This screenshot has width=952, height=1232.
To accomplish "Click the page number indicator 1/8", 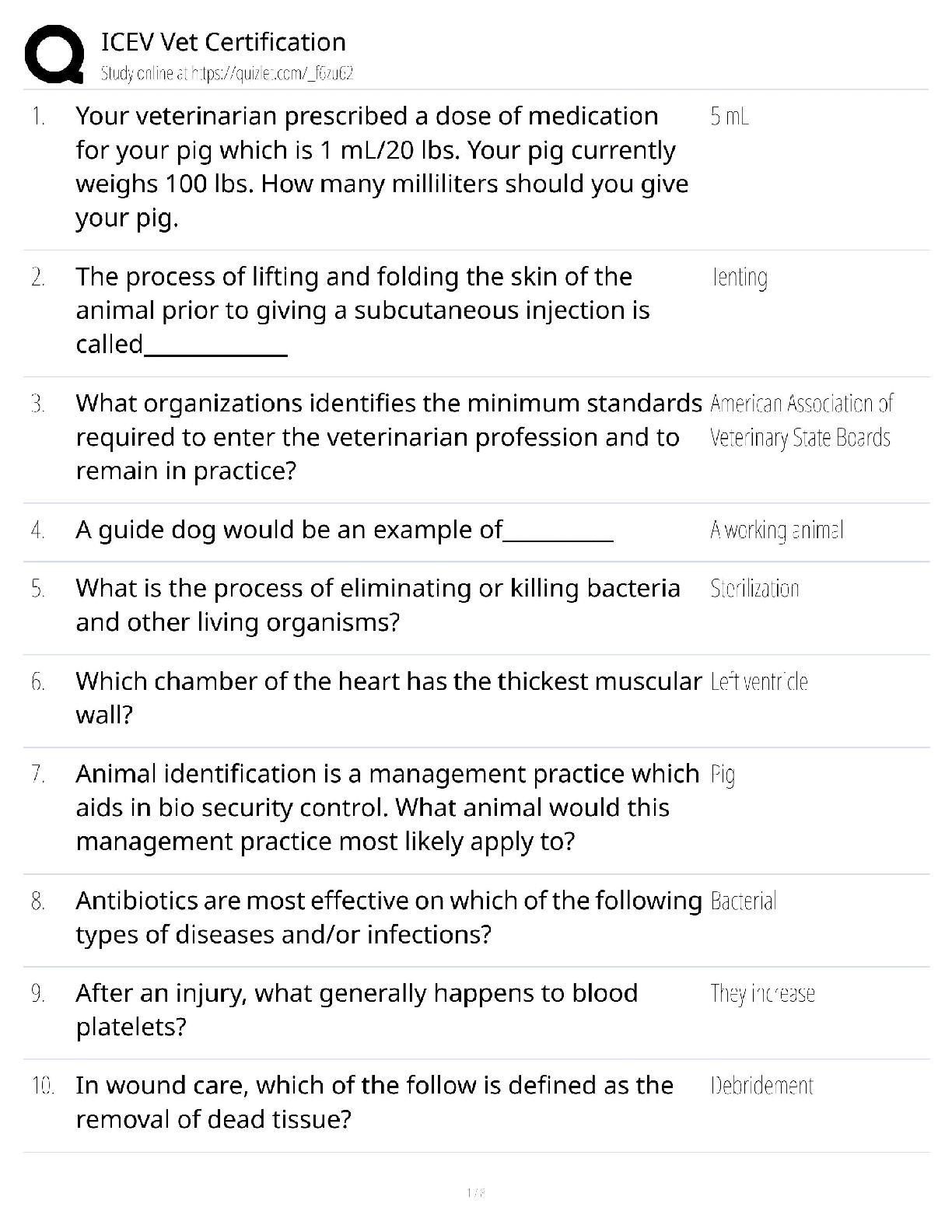I will [476, 1192].
